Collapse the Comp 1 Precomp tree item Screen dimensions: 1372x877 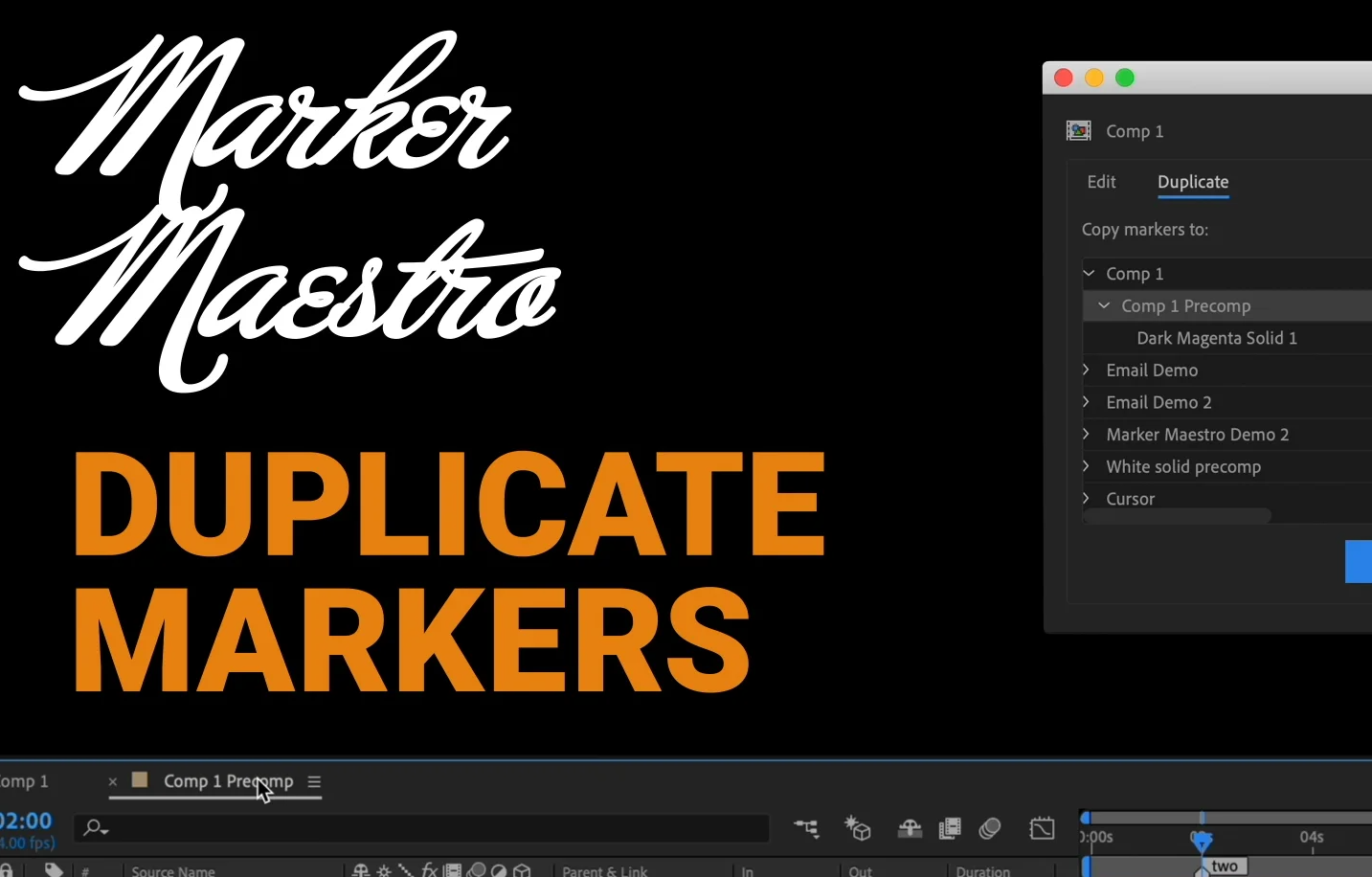1104,305
